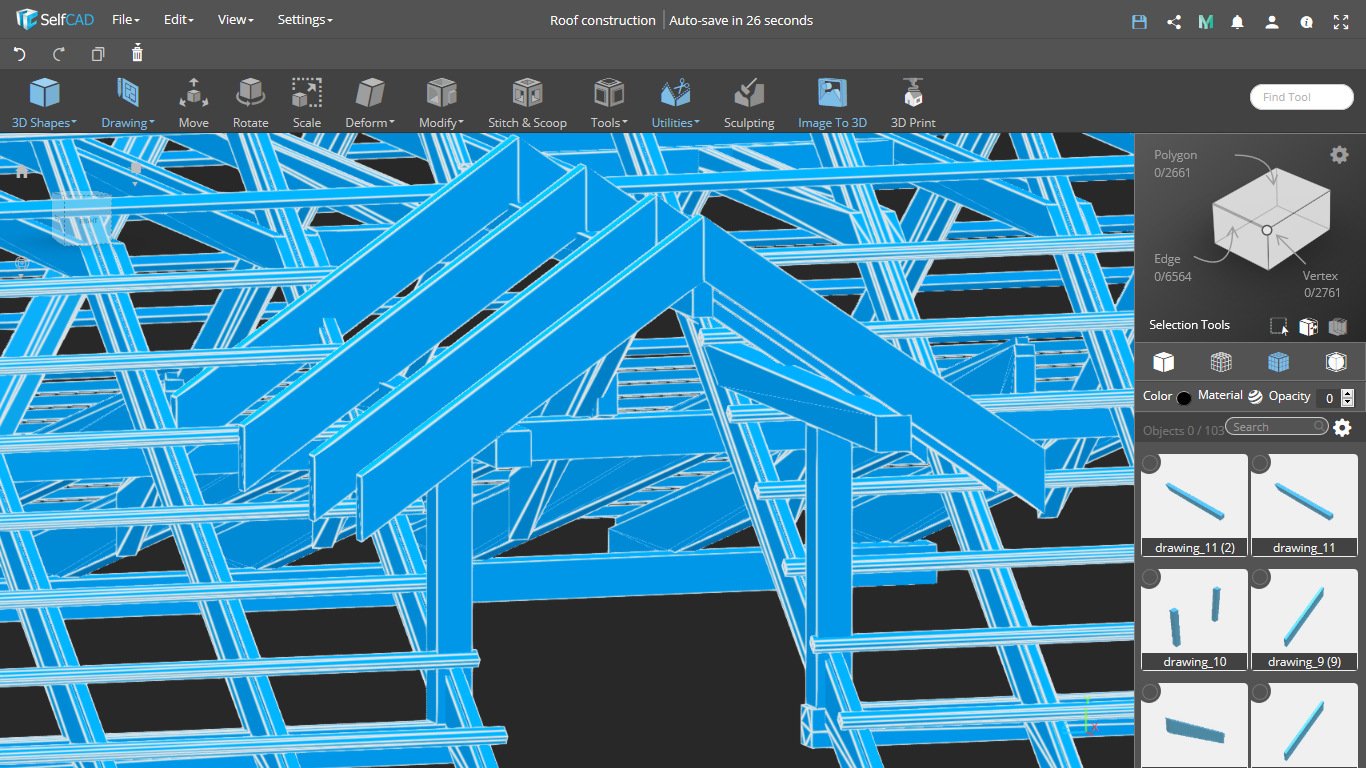Open the File menu
Image resolution: width=1366 pixels, height=768 pixels.
coord(126,20)
